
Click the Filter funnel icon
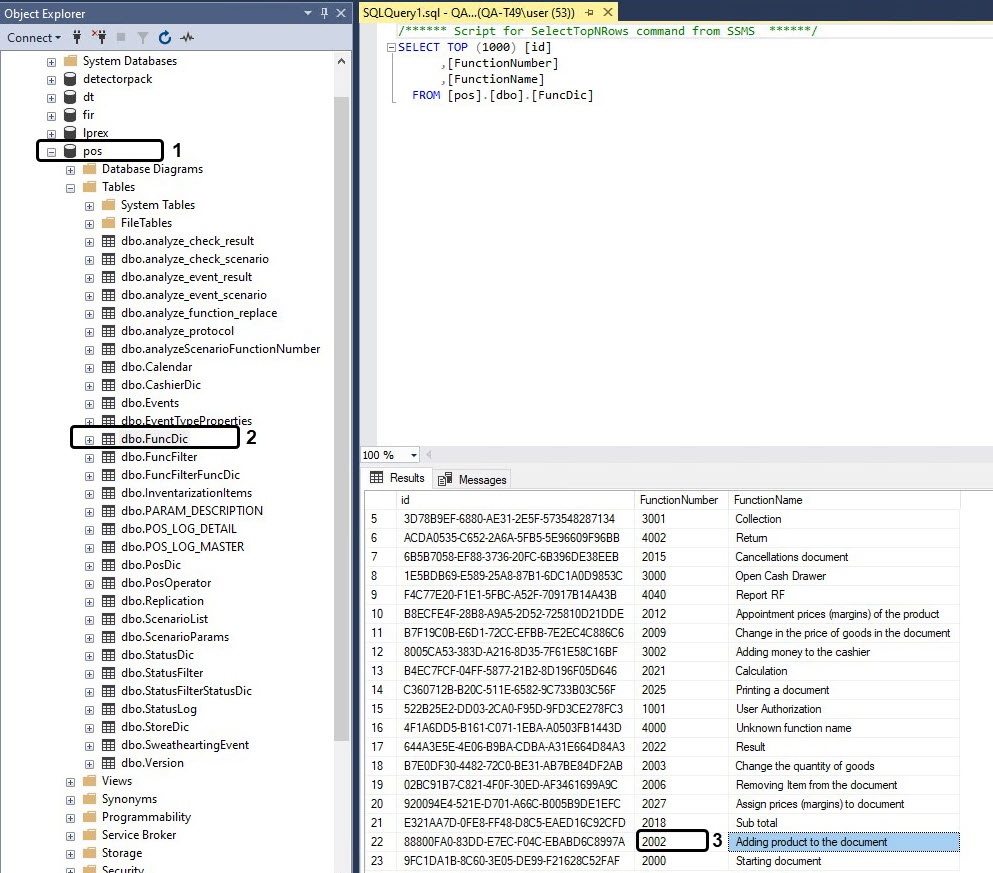coord(143,38)
